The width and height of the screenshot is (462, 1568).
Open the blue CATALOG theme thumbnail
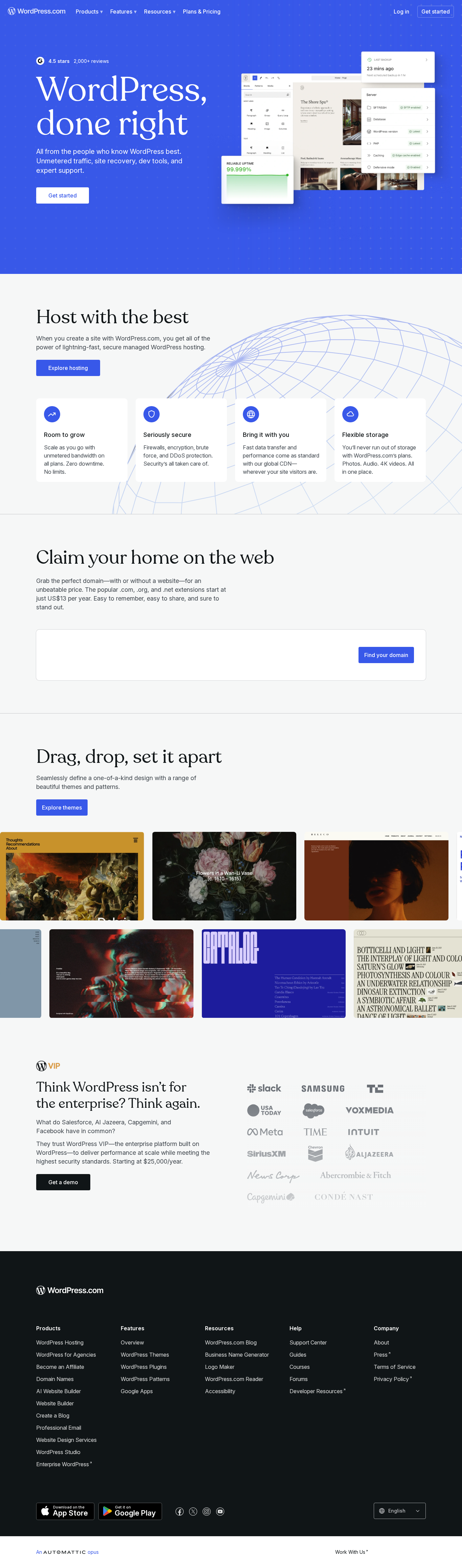coord(273,973)
